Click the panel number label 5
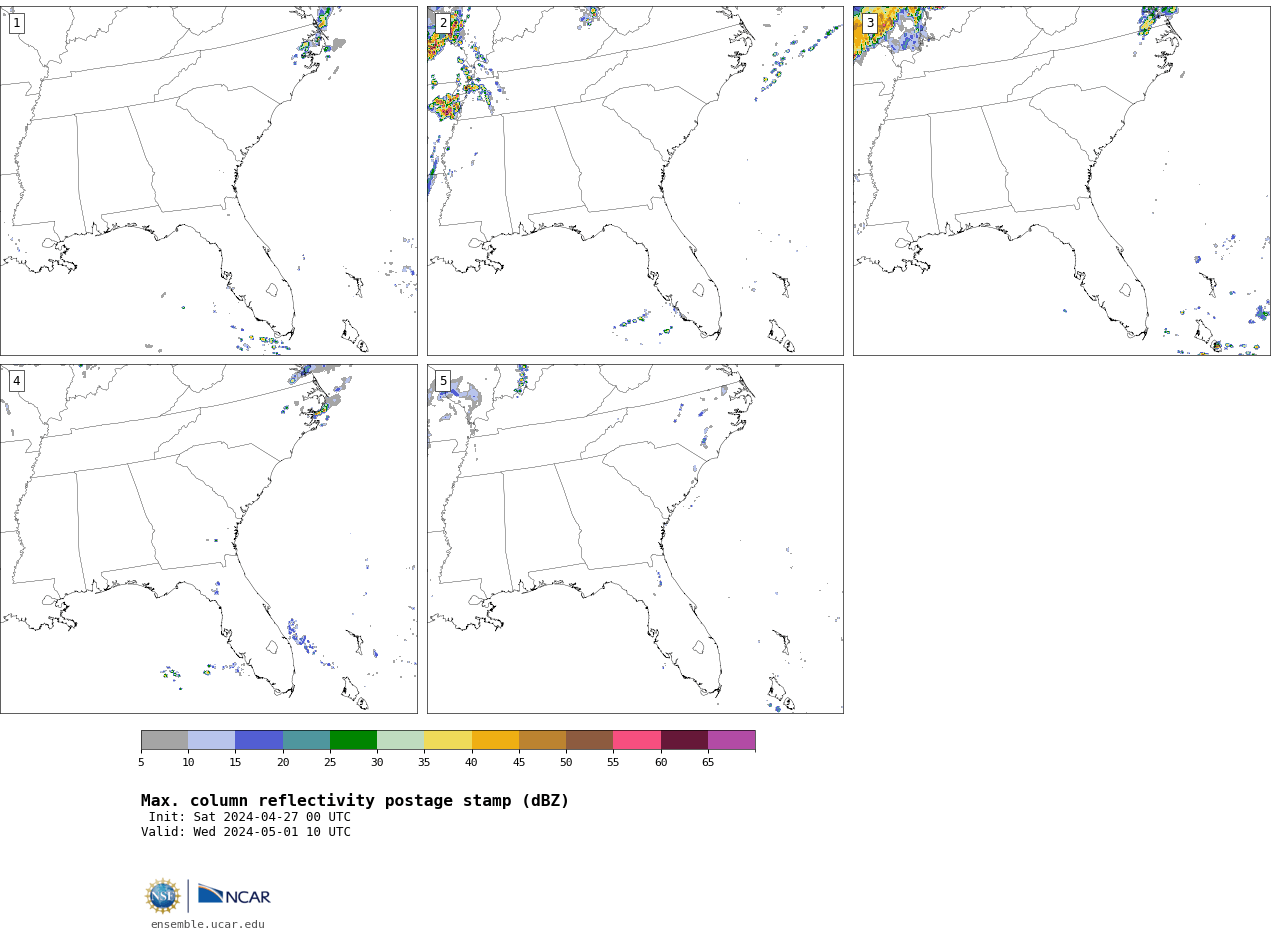Image resolution: width=1280 pixels, height=936 pixels. (x=443, y=381)
